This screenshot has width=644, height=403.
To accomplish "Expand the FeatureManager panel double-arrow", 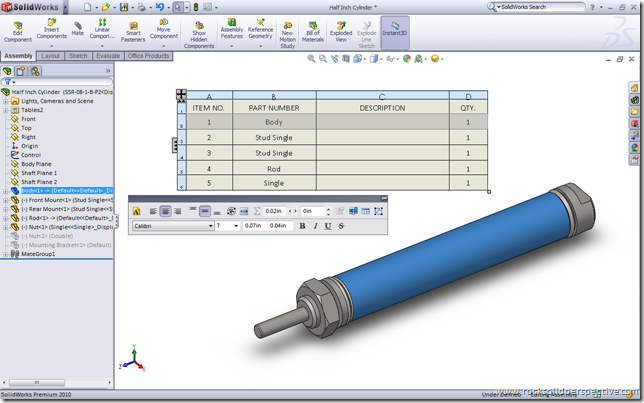I will (108, 71).
